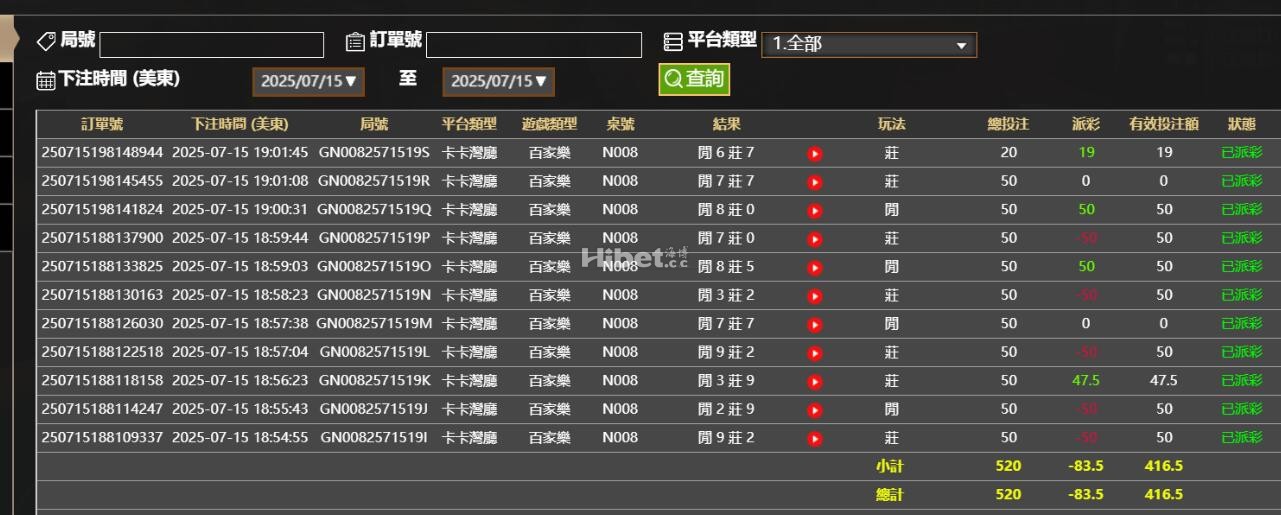
Task: Play video for round GN0082571519O
Action: [815, 268]
